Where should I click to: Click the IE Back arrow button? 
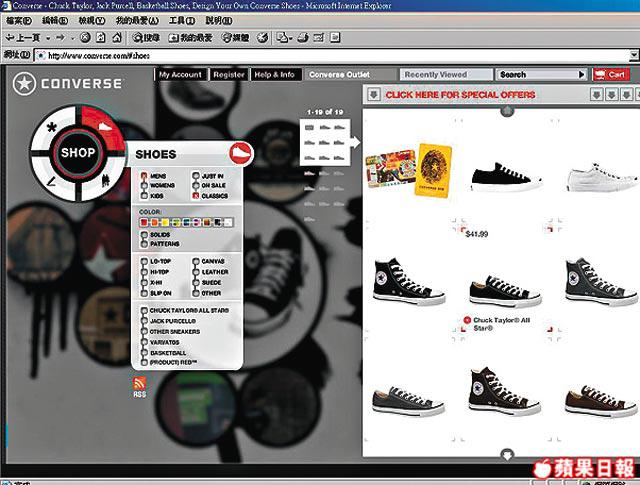point(22,38)
